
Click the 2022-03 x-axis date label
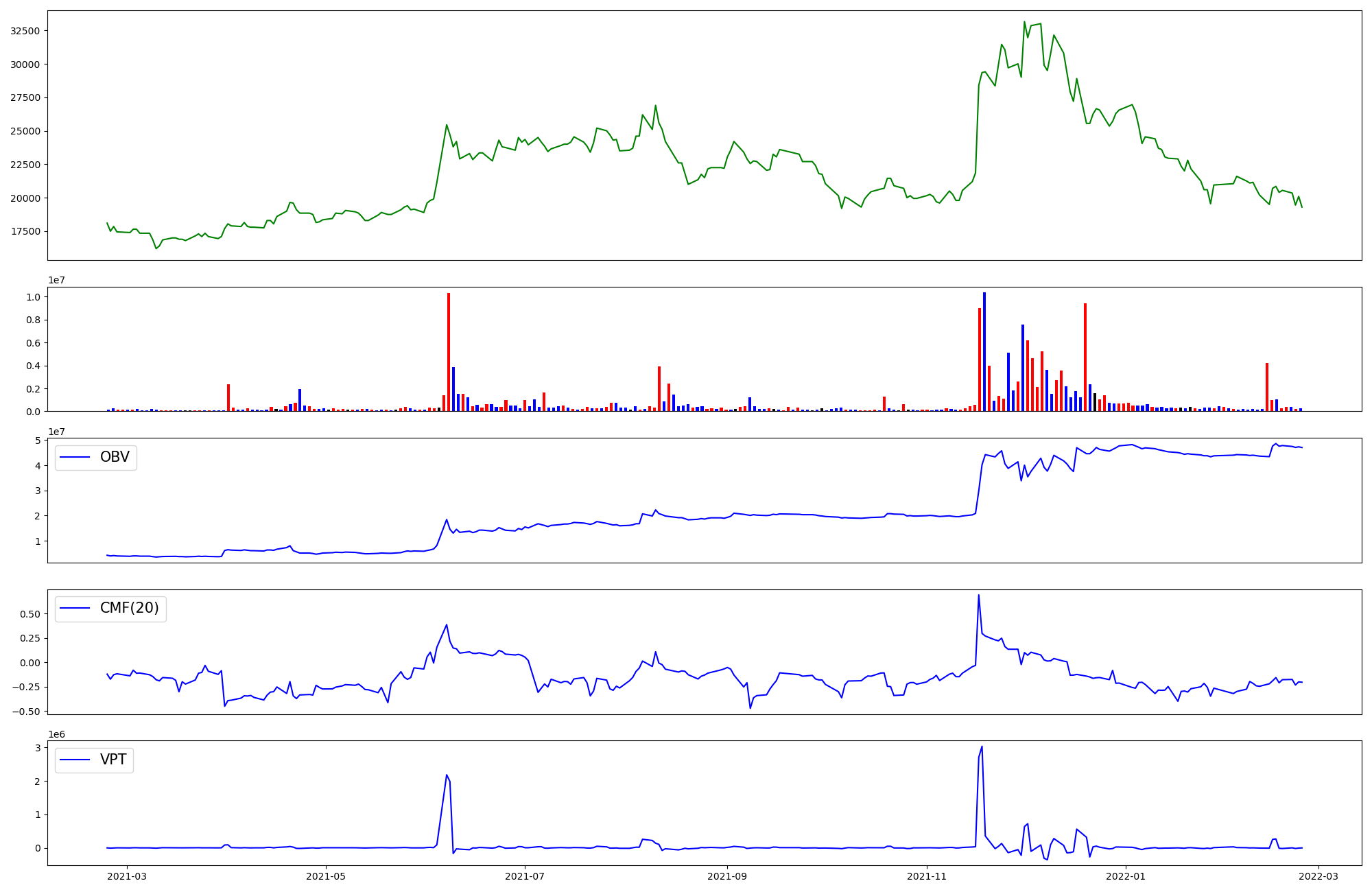point(1318,876)
